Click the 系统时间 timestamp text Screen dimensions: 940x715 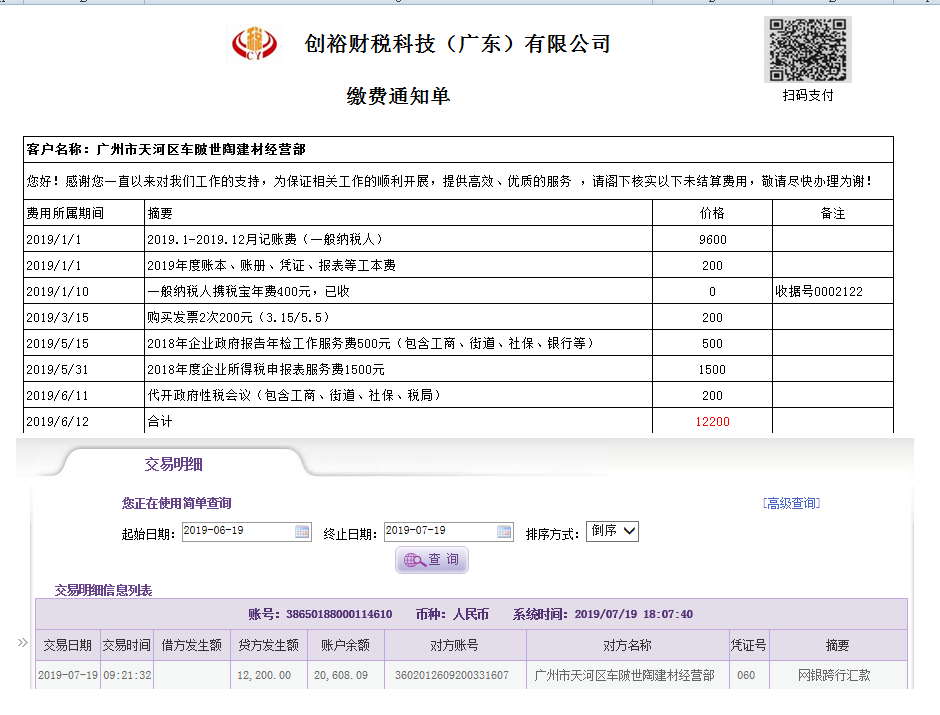tap(602, 614)
